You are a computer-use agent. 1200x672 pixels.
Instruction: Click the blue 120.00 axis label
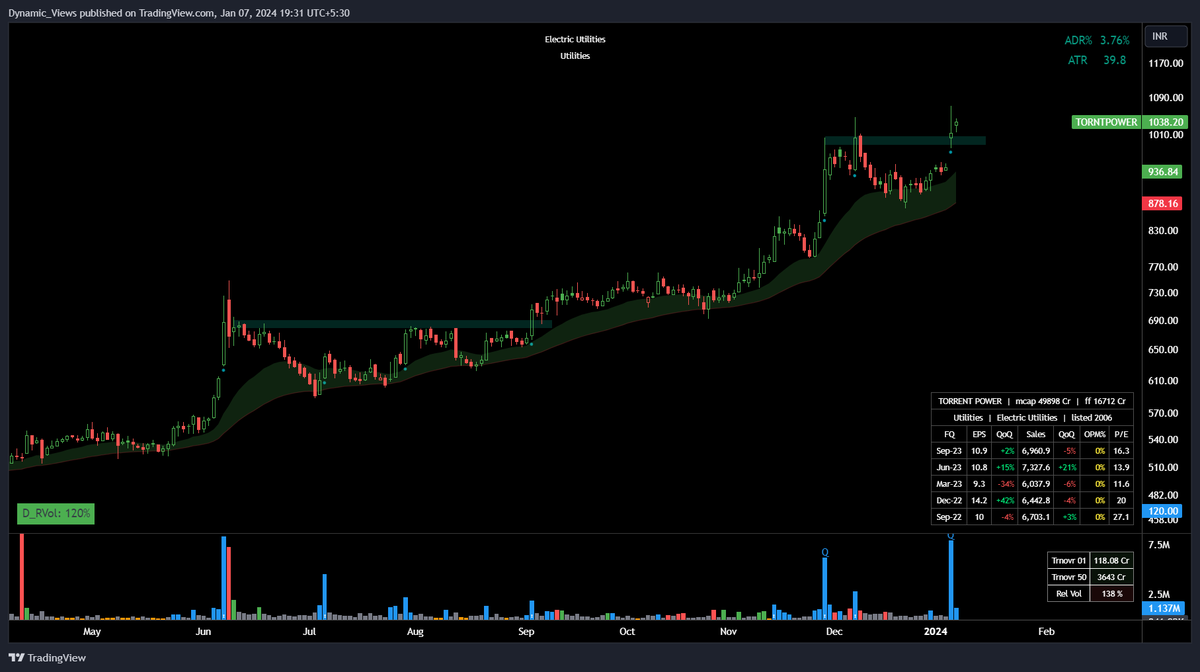tap(1162, 510)
